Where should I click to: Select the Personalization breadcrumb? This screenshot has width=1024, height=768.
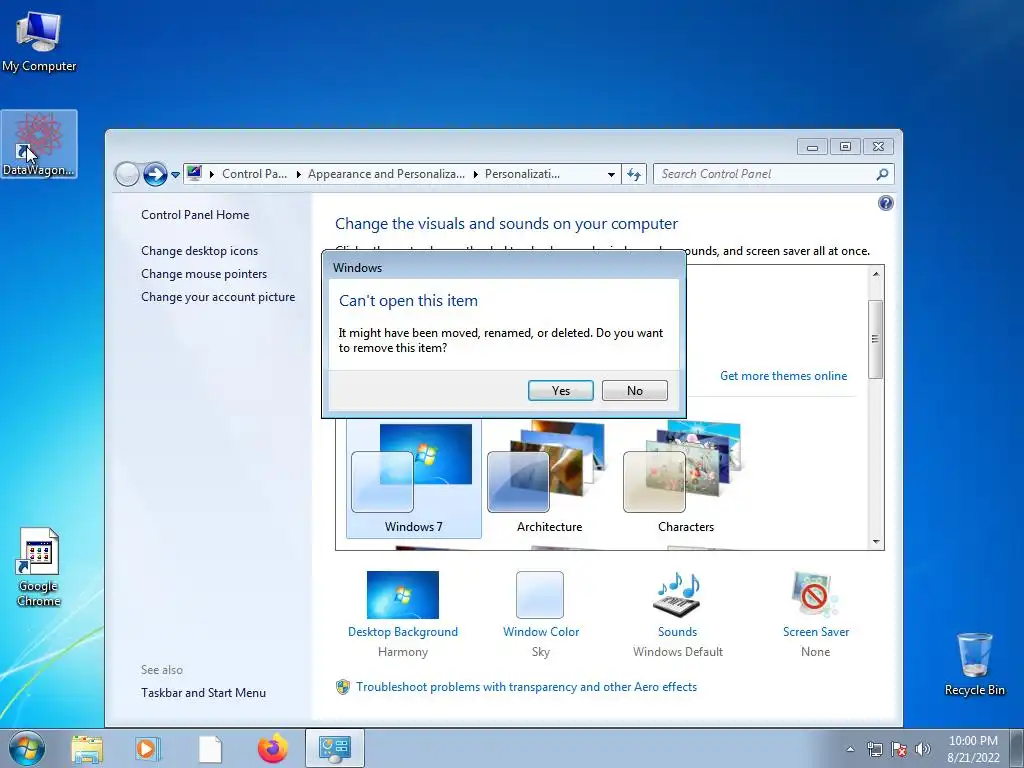click(522, 174)
